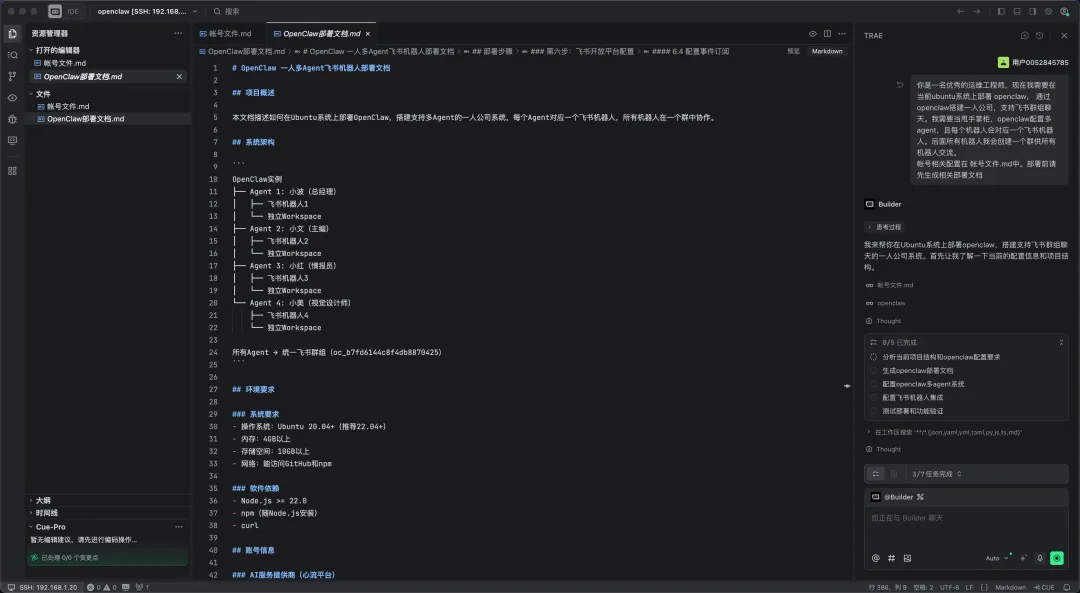
Task: Open the Extensions grid icon in activity bar
Action: point(12,171)
